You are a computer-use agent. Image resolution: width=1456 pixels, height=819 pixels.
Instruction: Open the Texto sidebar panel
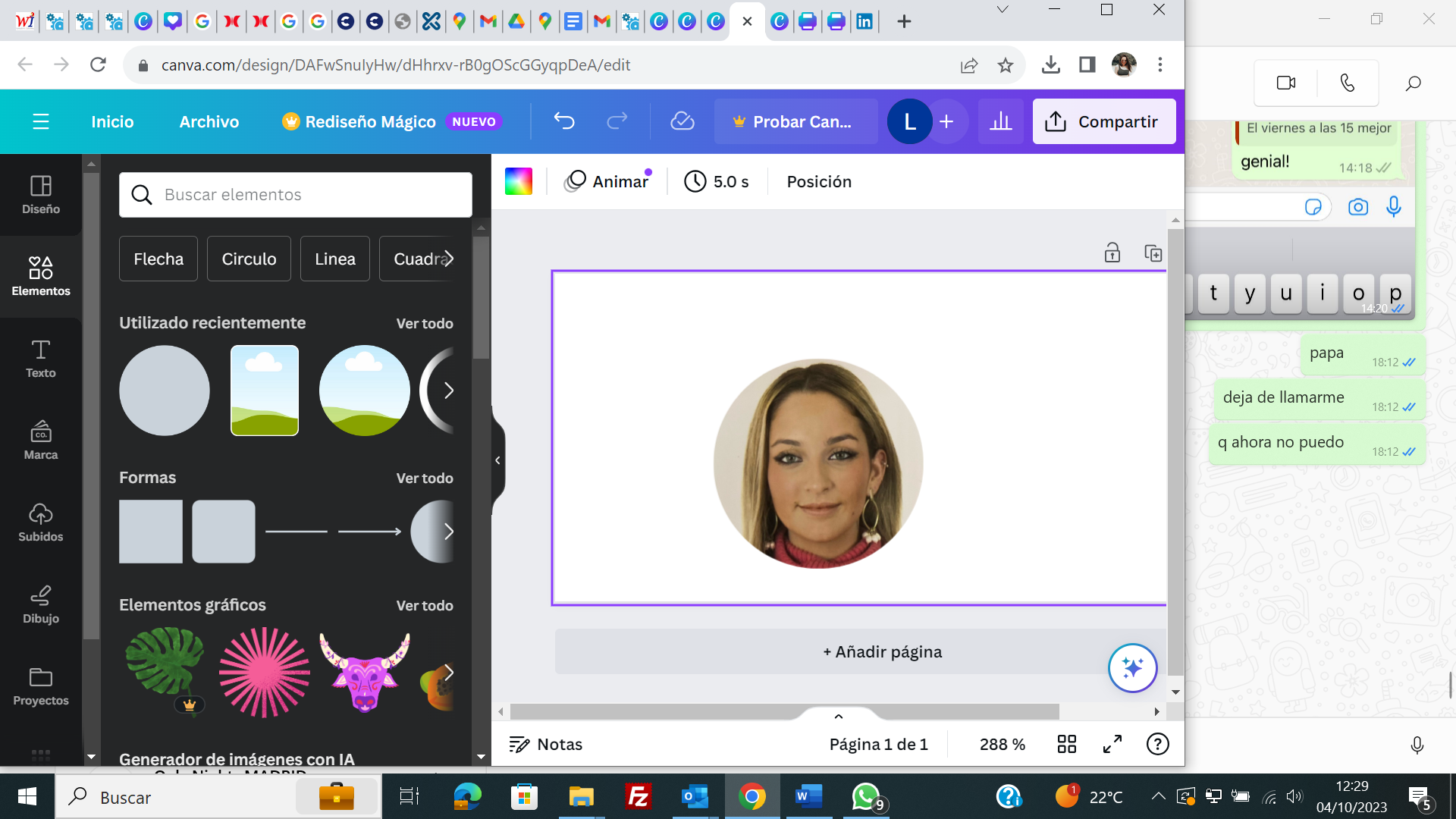coord(41,359)
